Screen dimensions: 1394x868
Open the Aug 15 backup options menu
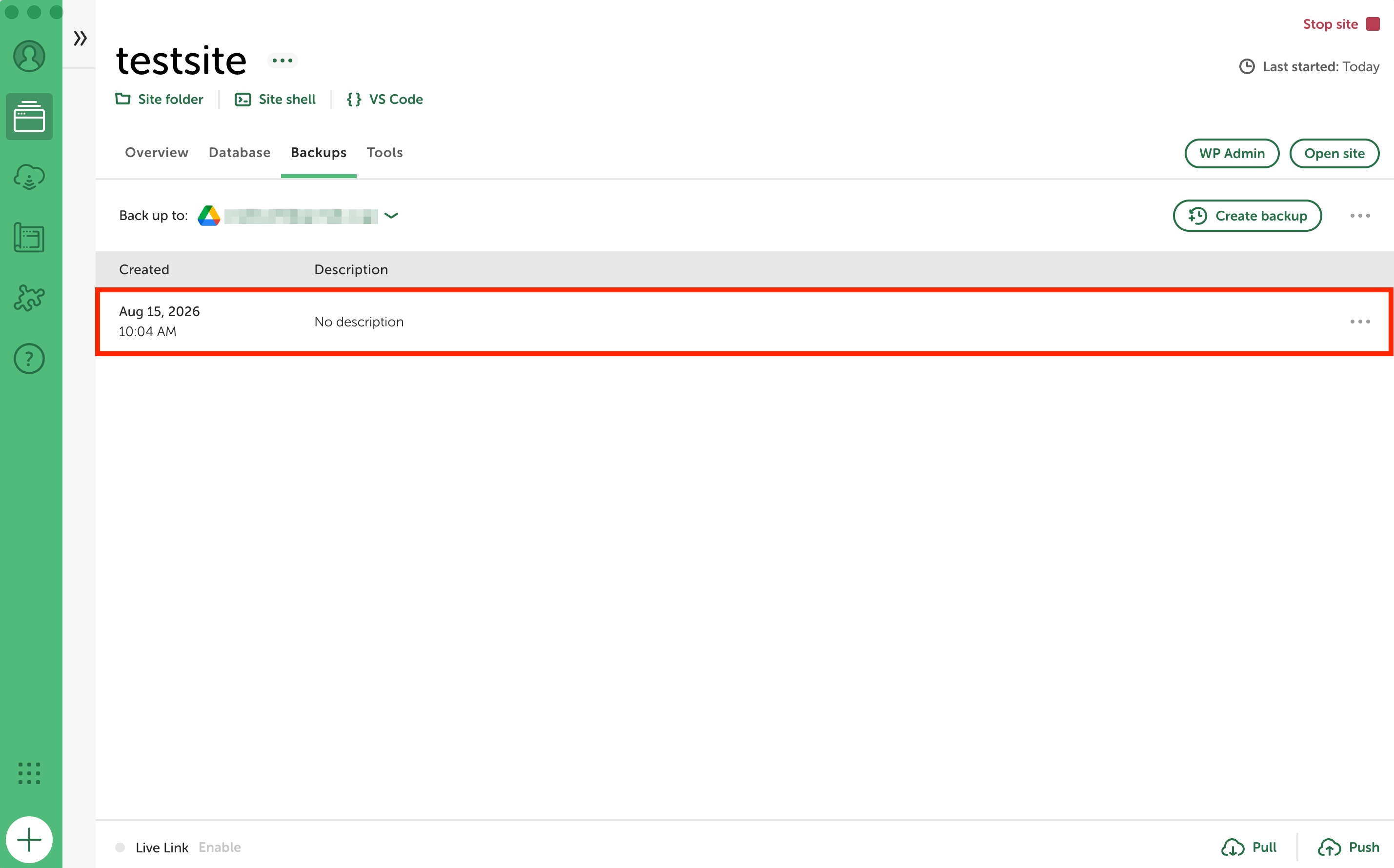(x=1359, y=322)
